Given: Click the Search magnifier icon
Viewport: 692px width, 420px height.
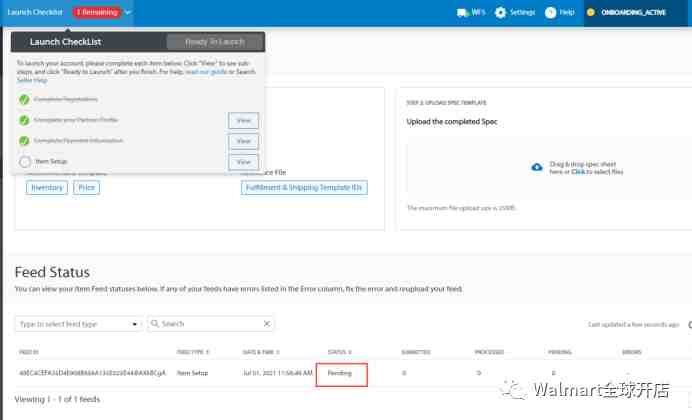Looking at the screenshot, I should click(x=155, y=324).
